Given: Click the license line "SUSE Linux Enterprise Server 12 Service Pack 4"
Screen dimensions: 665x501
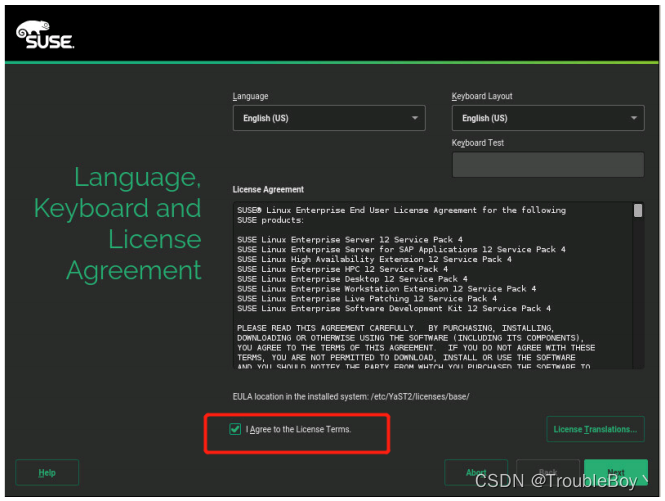Looking at the screenshot, I should tap(350, 240).
